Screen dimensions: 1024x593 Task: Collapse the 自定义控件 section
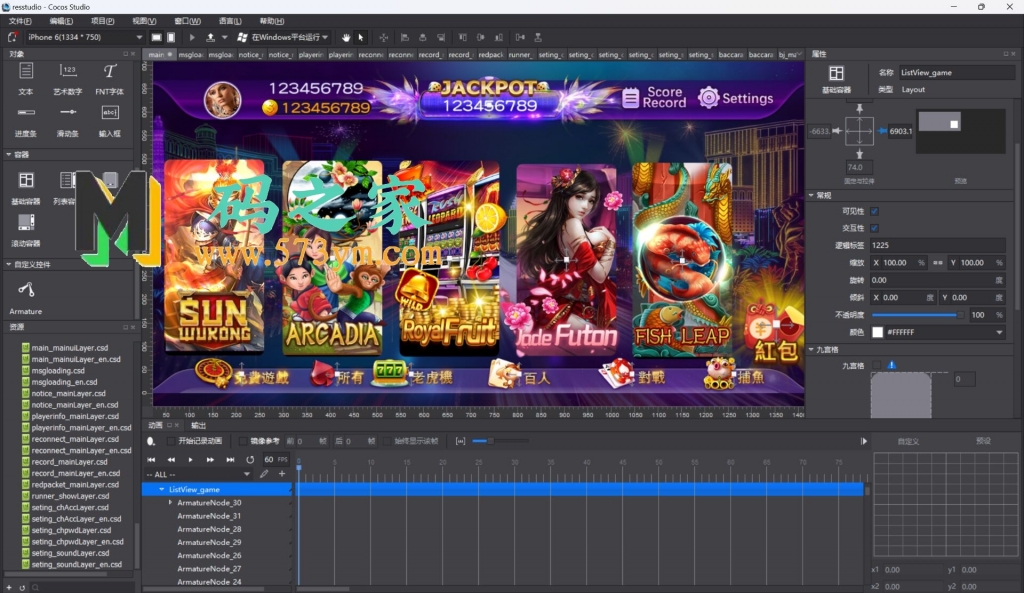click(8, 264)
